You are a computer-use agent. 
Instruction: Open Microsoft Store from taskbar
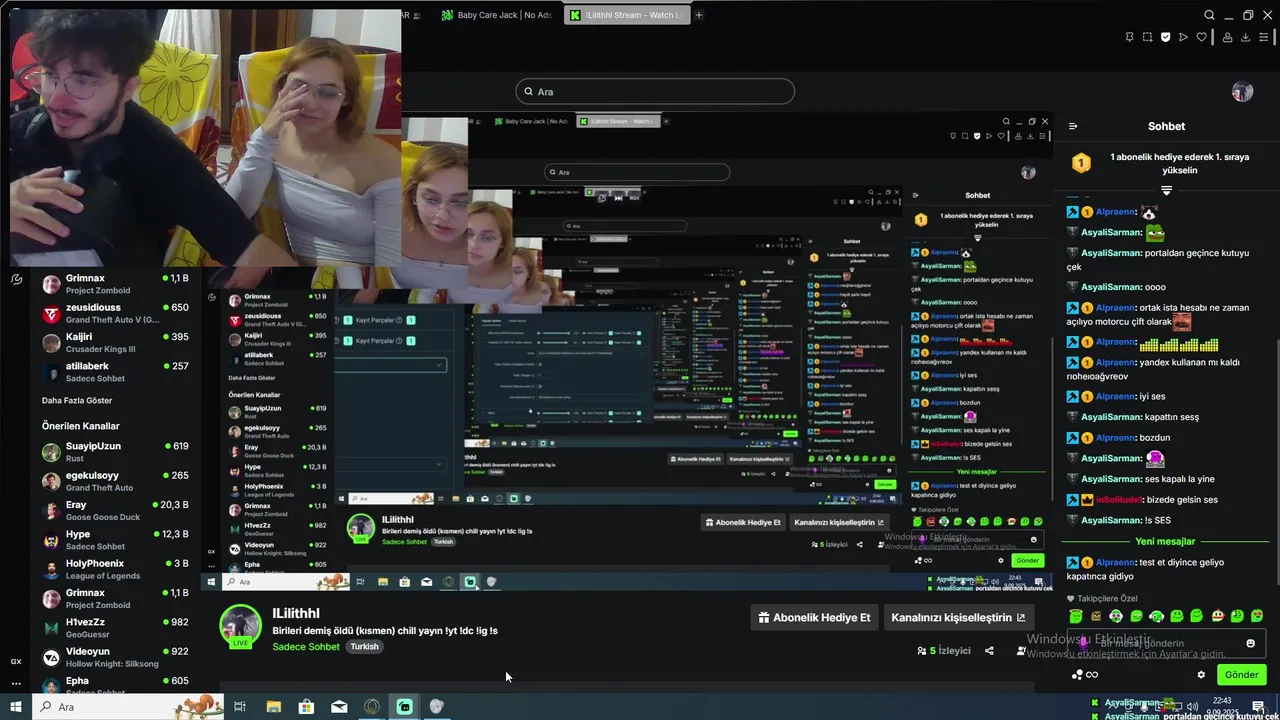pos(306,707)
